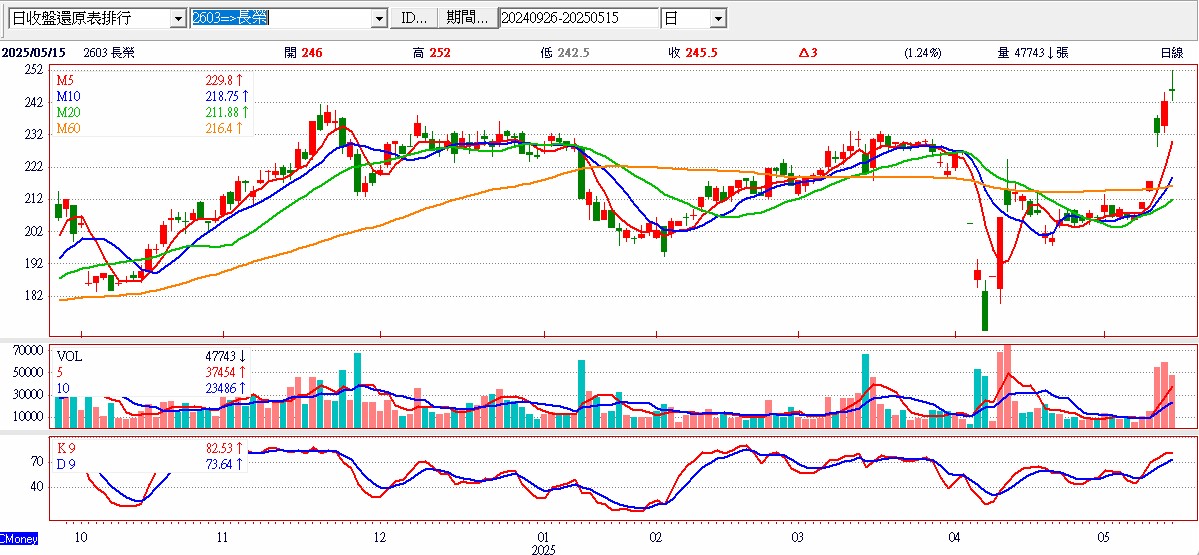This screenshot has height=555, width=1199.
Task: Click the M60 moving average label
Action: click(68, 128)
